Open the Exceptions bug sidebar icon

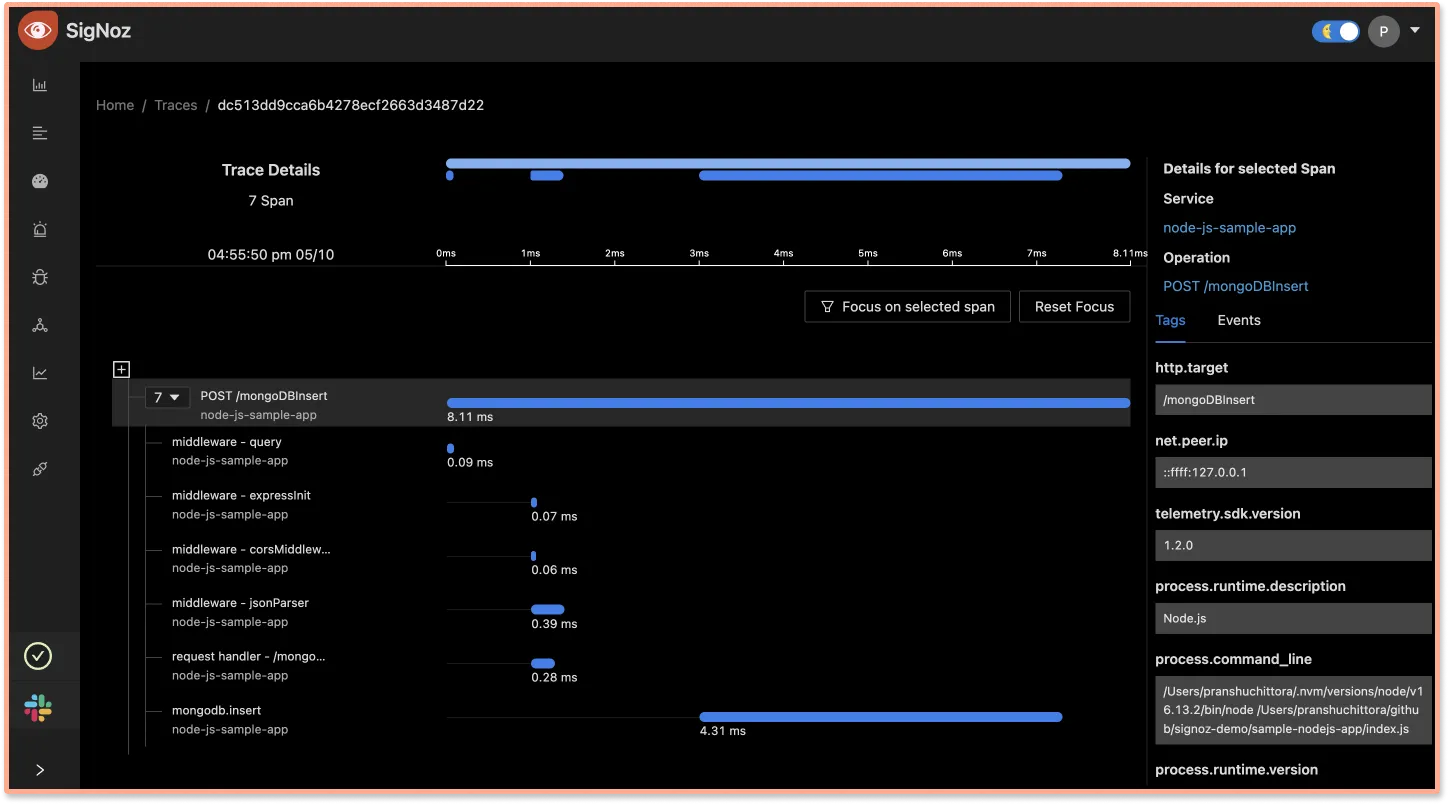click(40, 277)
